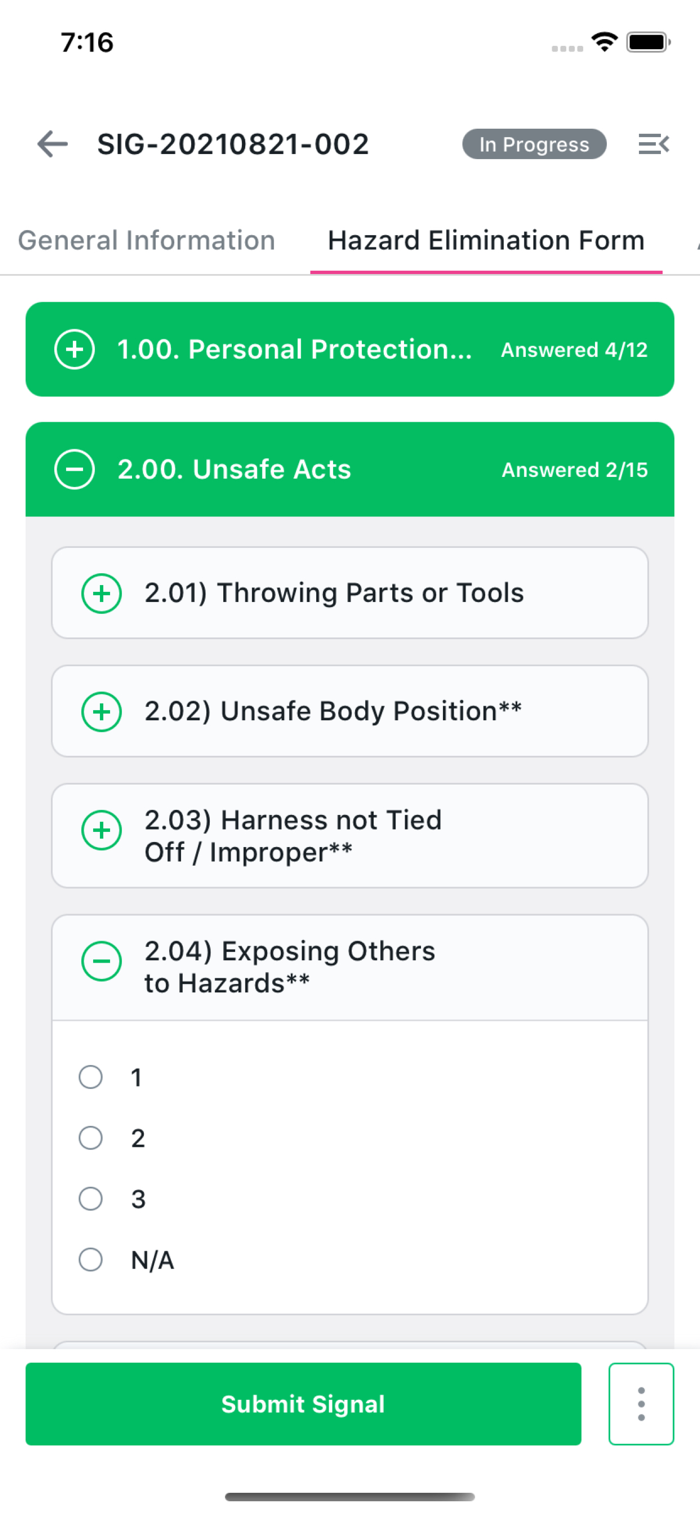Viewport: 700px width, 1515px height.
Task: Switch to General Information tab
Action: point(146,241)
